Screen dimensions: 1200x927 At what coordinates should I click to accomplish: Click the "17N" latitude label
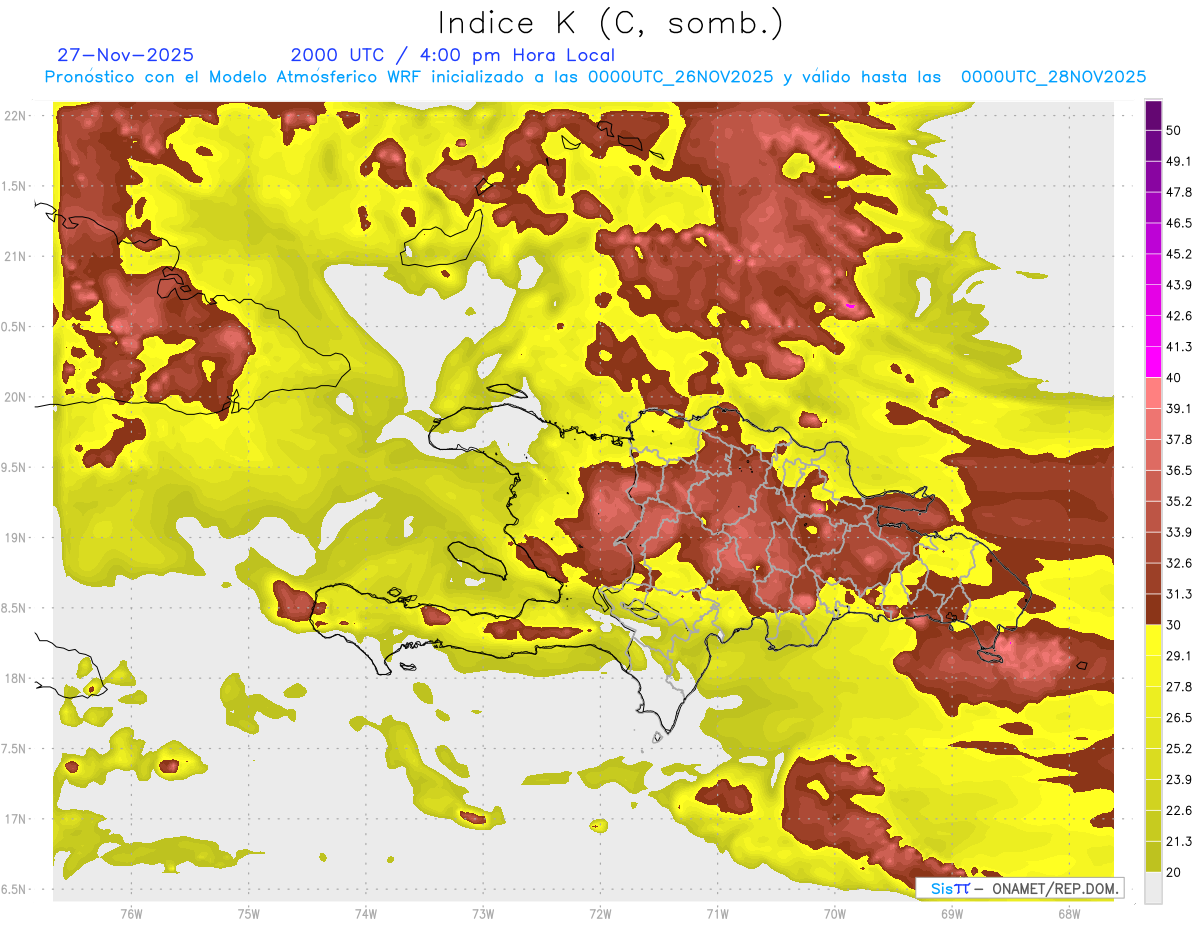[17, 818]
